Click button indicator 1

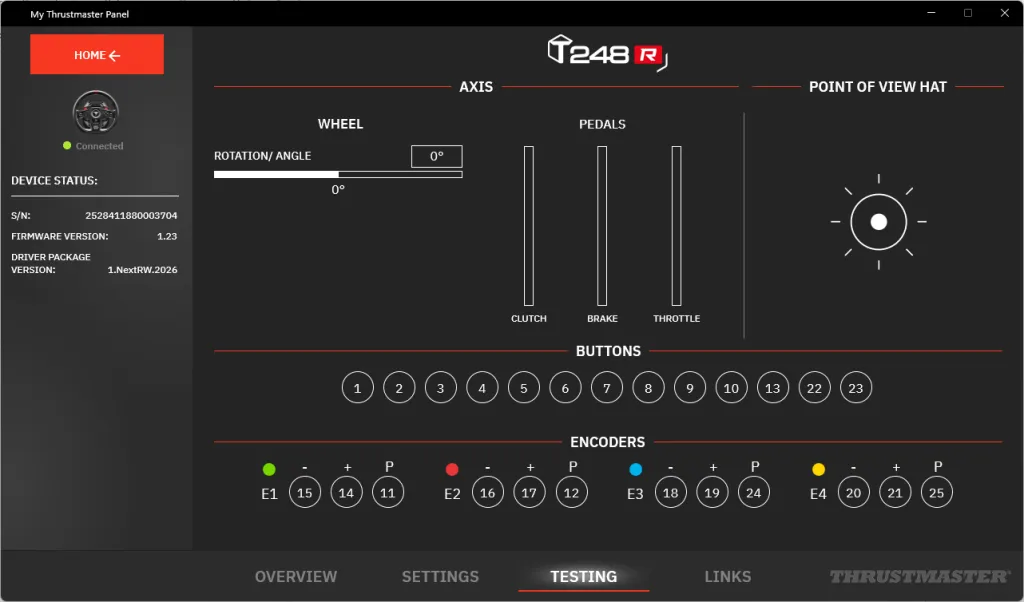[357, 388]
